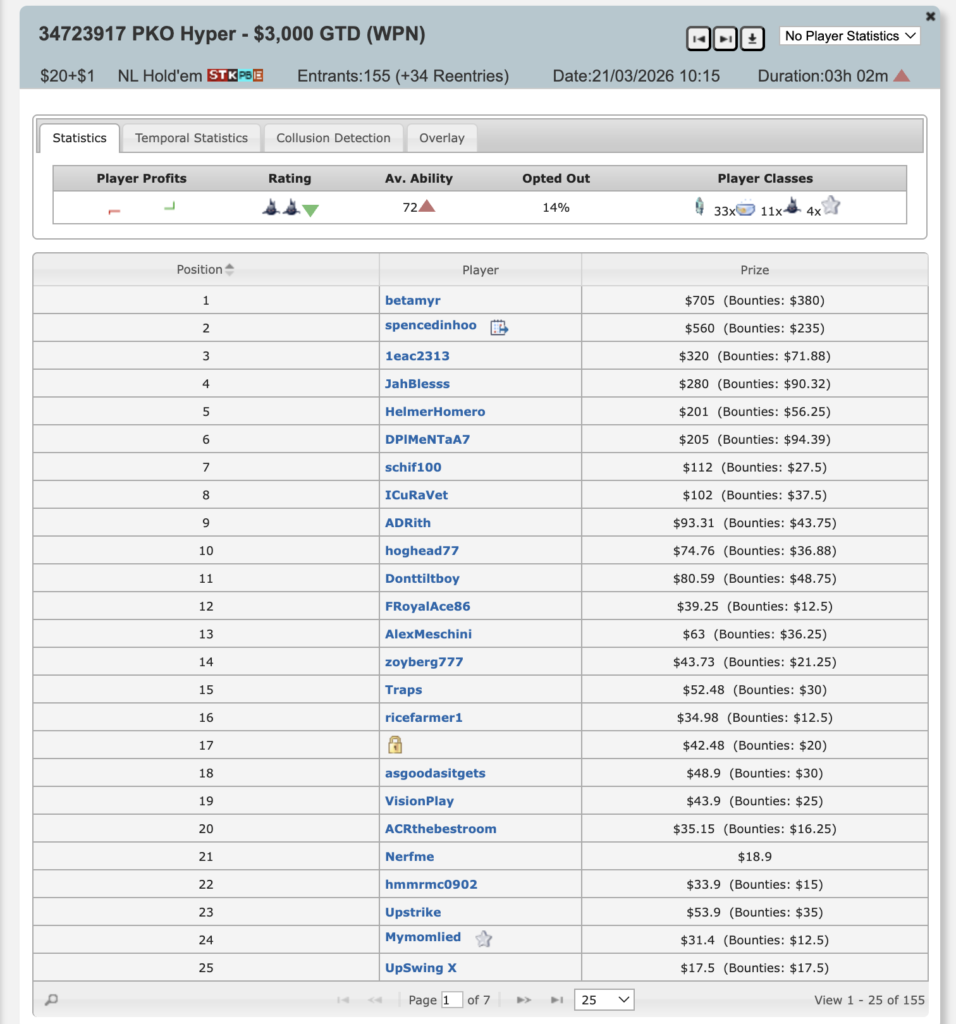Click the fishbowl player class icon
The width and height of the screenshot is (956, 1024).
click(x=745, y=208)
